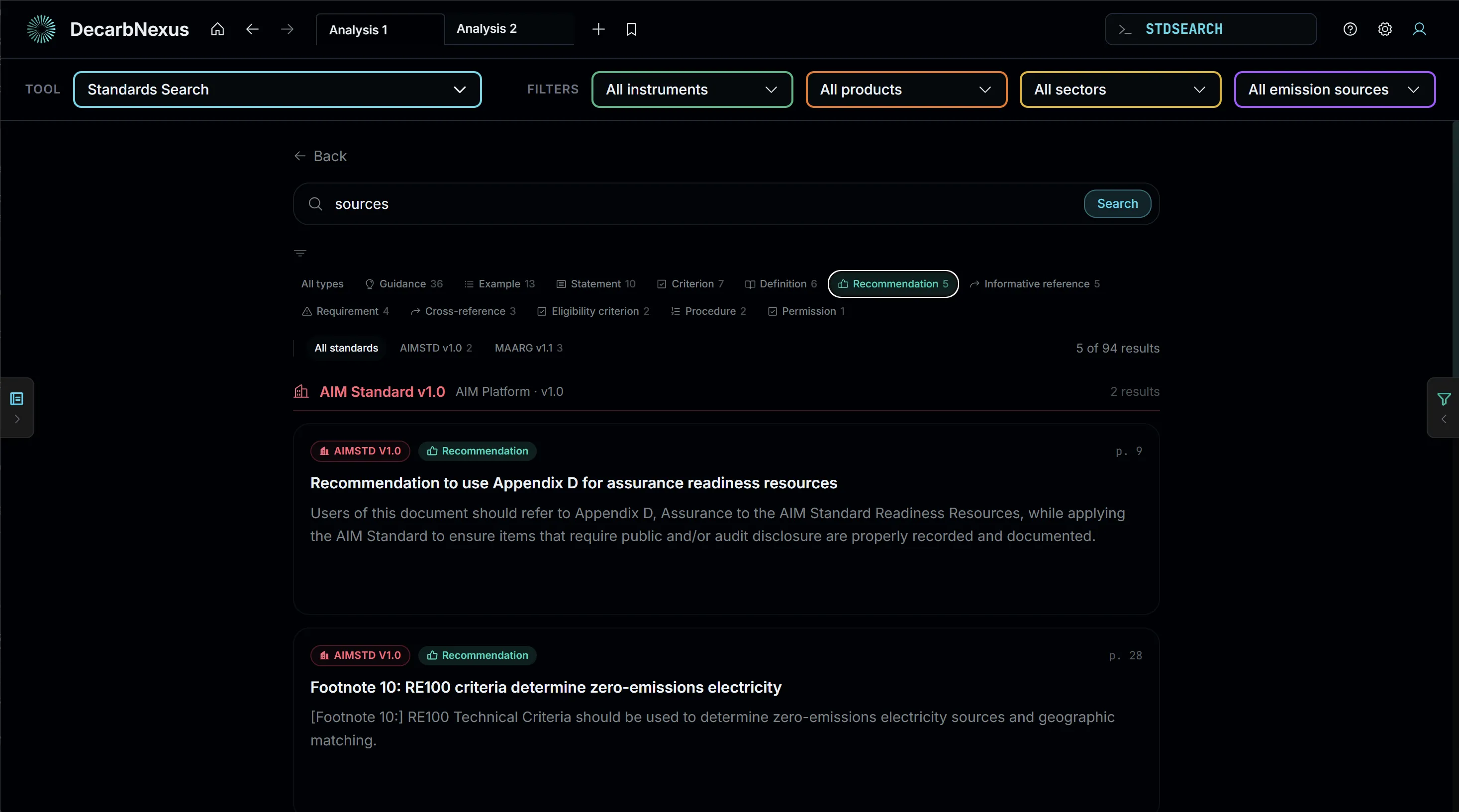Expand the right filter panel chevron
The width and height of the screenshot is (1459, 812).
pyautogui.click(x=1444, y=419)
